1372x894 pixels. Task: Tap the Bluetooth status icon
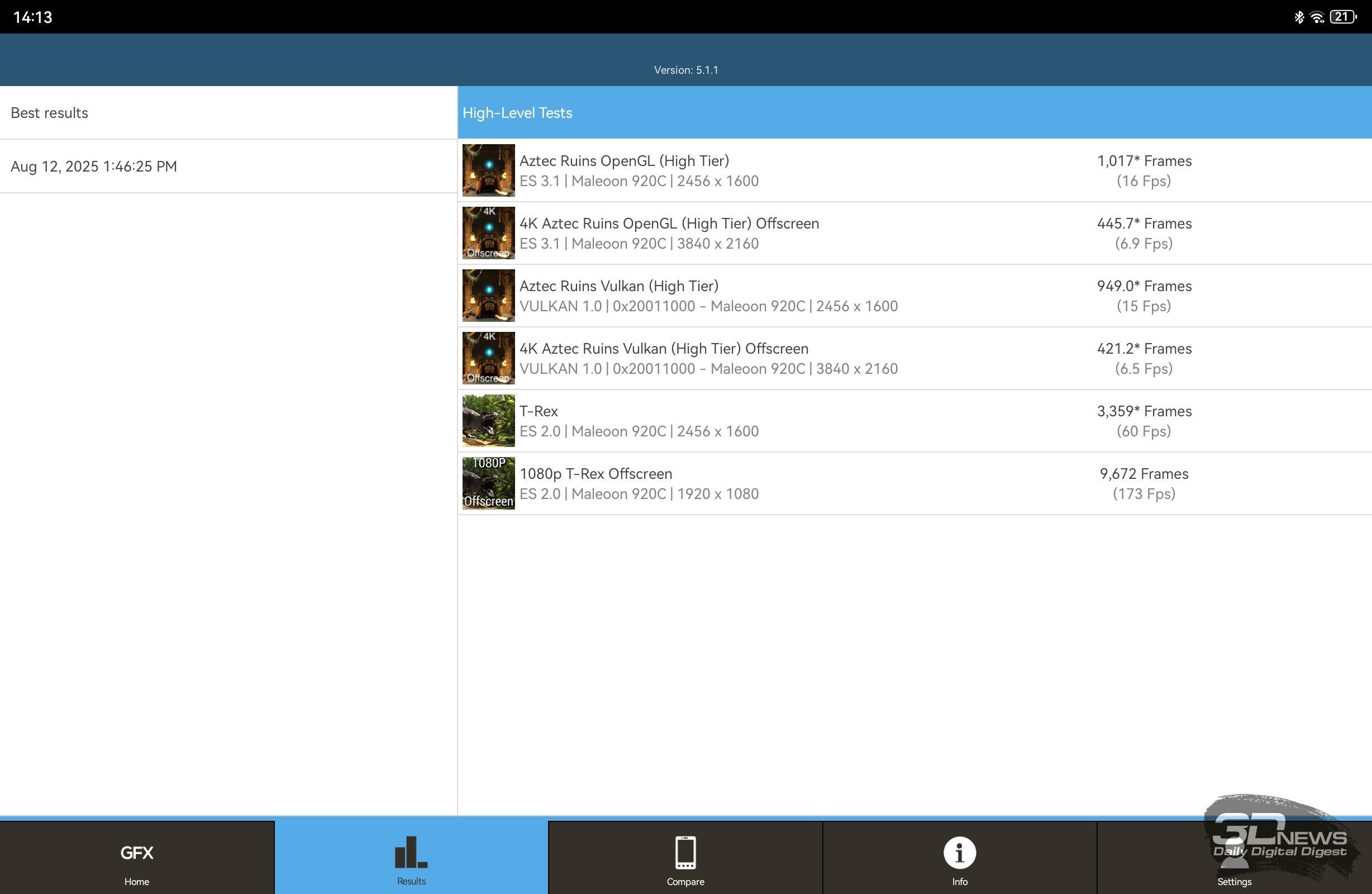(x=1299, y=17)
